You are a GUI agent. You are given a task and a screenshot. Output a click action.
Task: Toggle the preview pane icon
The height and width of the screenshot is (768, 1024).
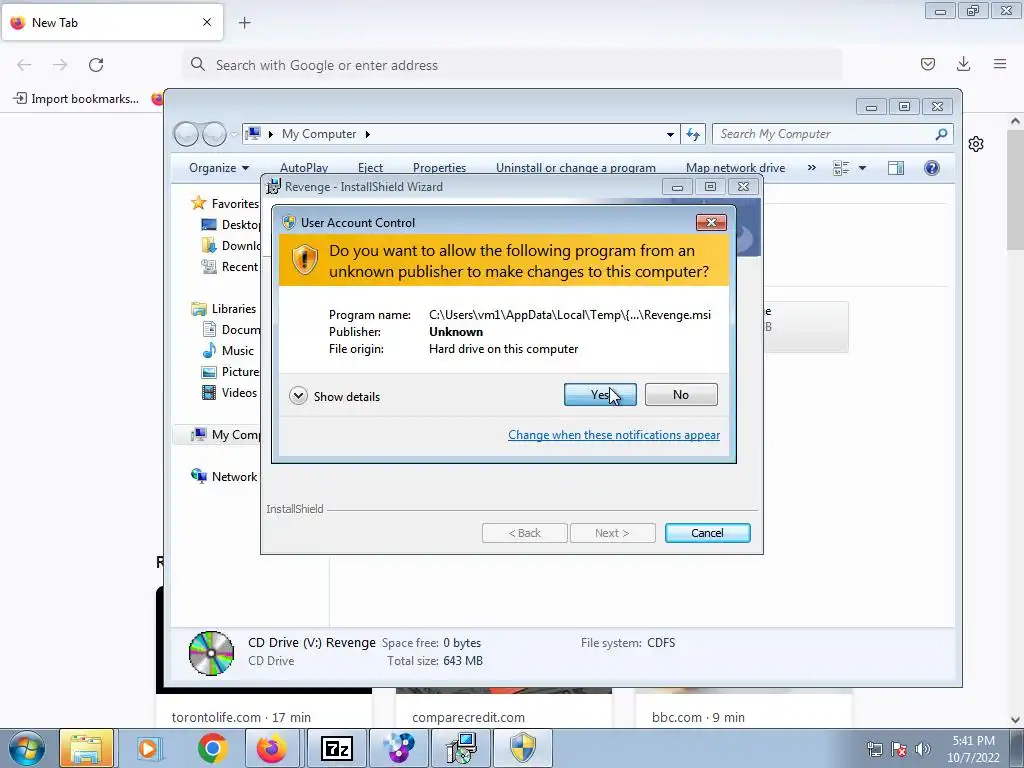[x=896, y=168]
